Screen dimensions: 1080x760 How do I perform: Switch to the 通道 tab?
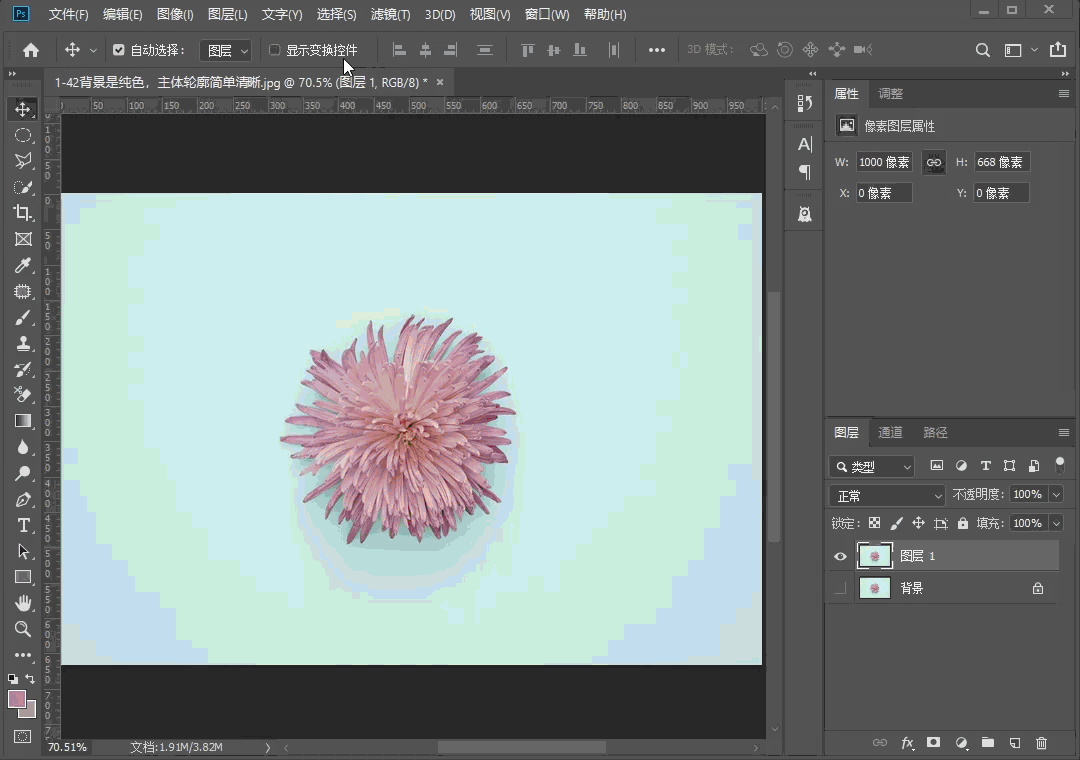(x=890, y=433)
